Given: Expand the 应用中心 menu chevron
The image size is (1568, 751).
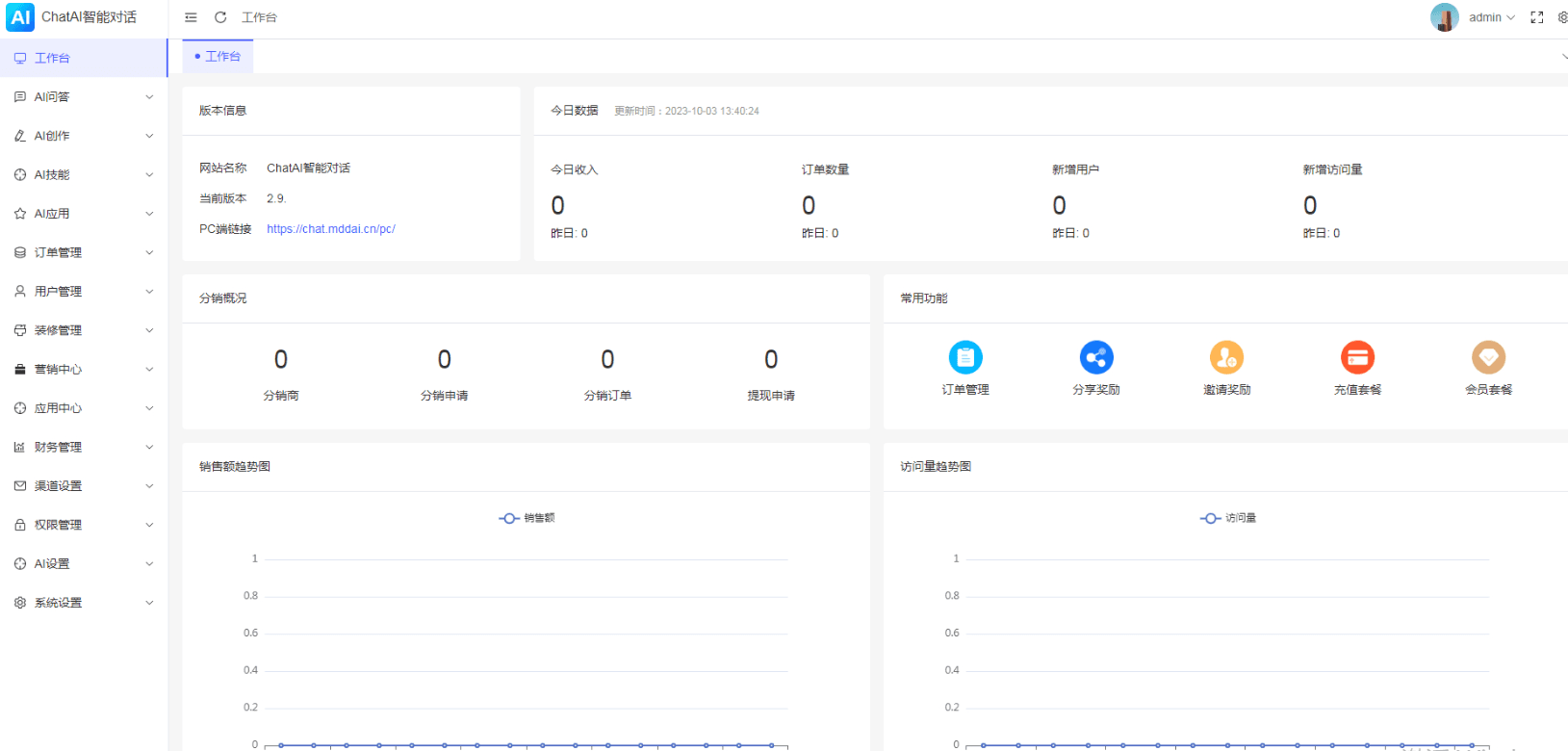Looking at the screenshot, I should point(149,408).
